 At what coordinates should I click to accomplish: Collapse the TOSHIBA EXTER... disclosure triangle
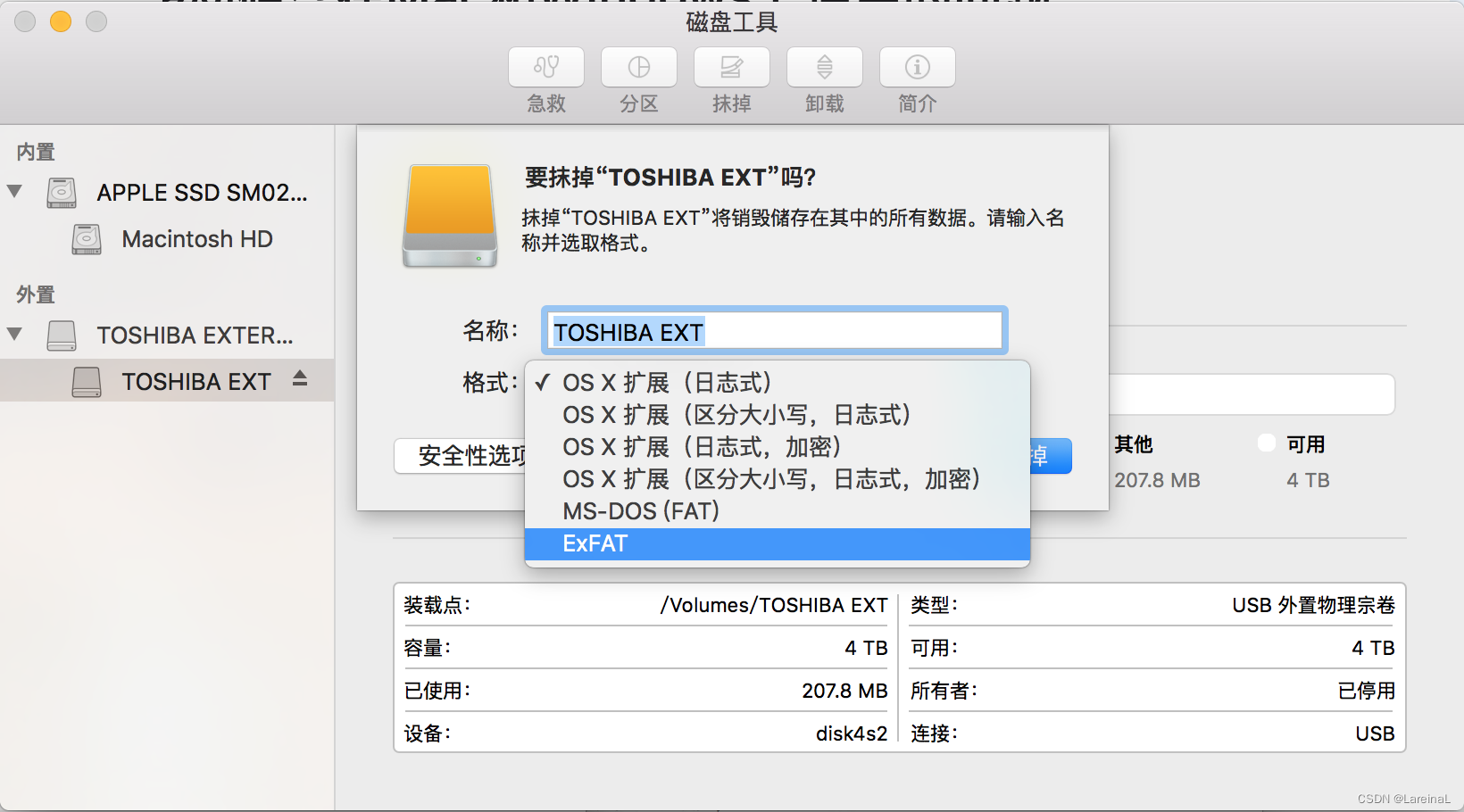pos(14,334)
